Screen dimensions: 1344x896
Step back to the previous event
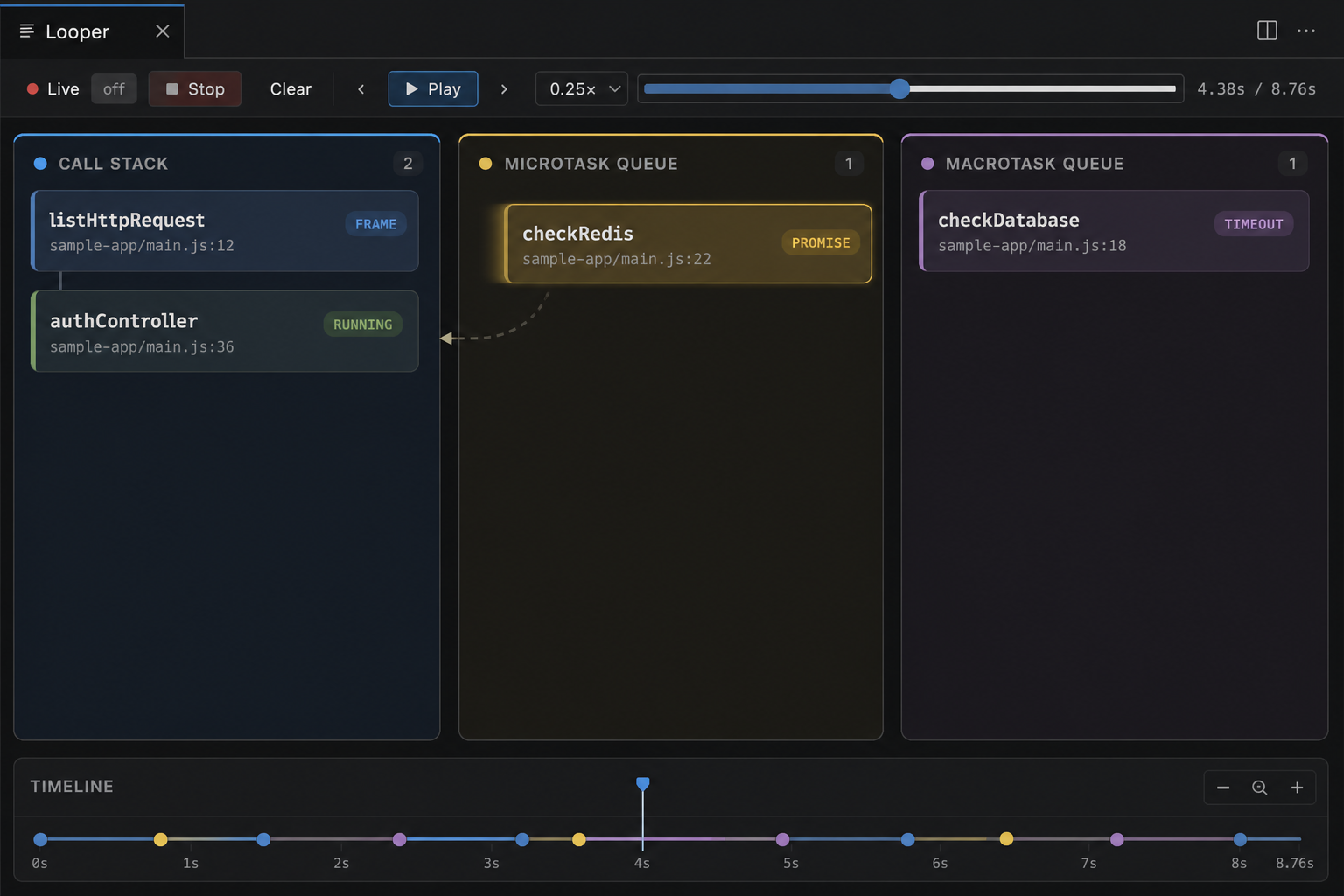pos(360,88)
